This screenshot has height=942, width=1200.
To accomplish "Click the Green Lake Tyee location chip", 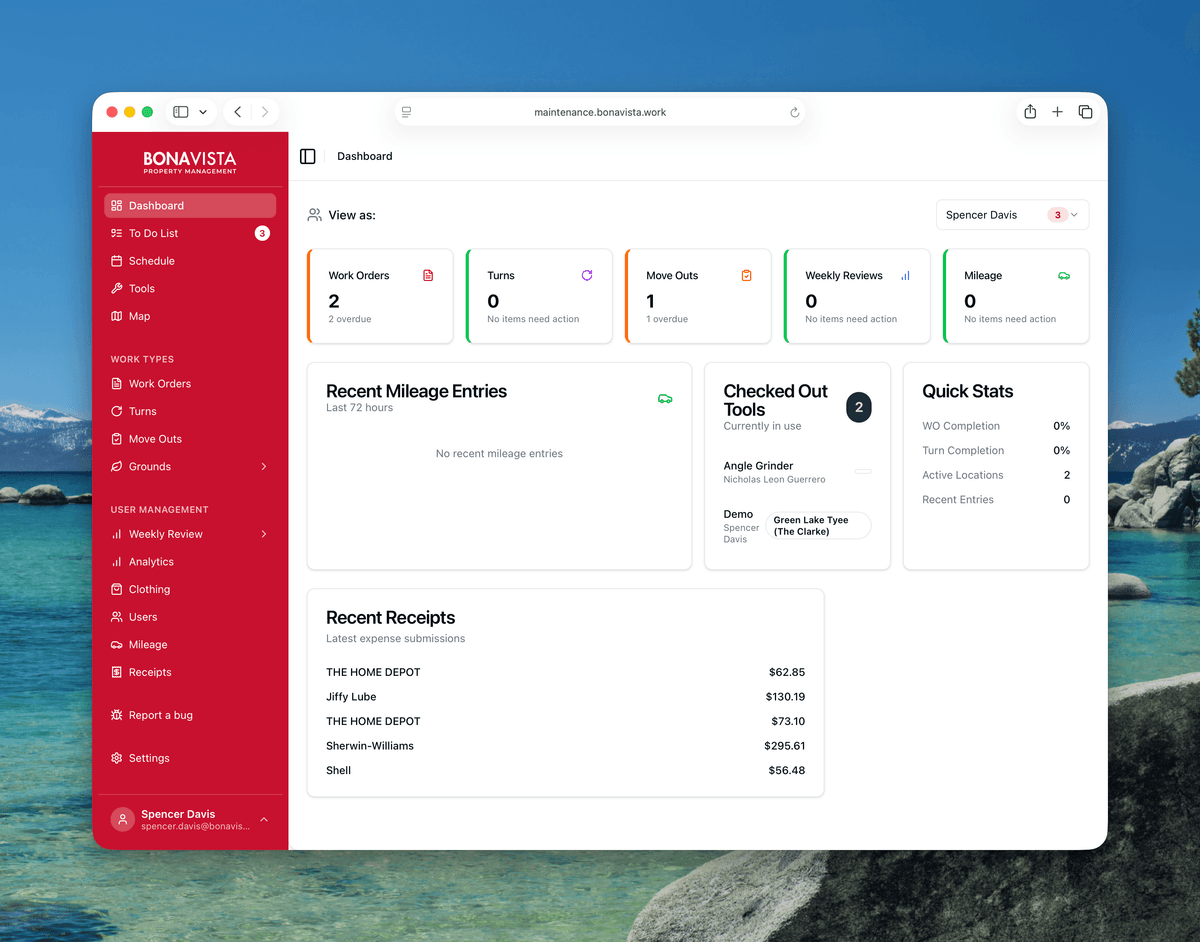I will tap(818, 524).
